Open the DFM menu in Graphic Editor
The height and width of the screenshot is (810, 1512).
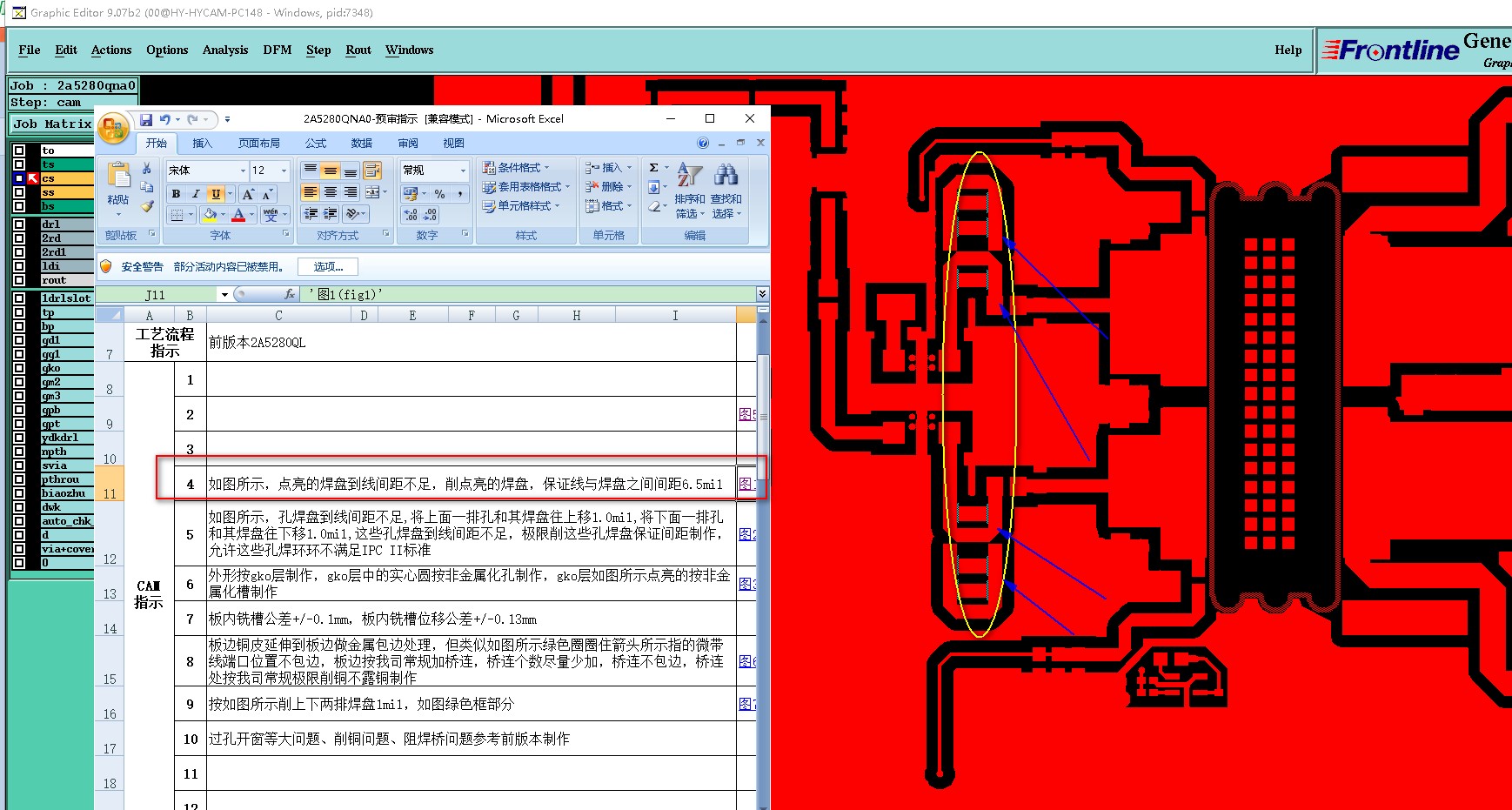coord(278,50)
